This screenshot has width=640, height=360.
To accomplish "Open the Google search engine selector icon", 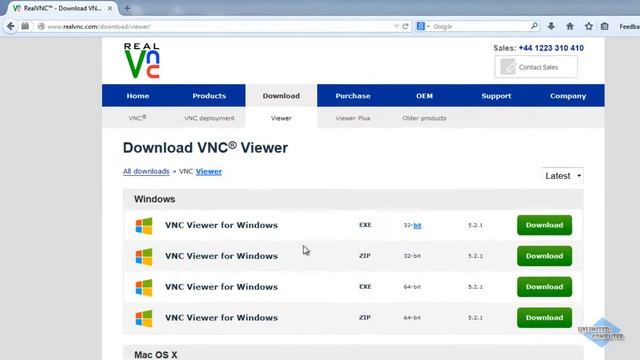I will 422,27.
